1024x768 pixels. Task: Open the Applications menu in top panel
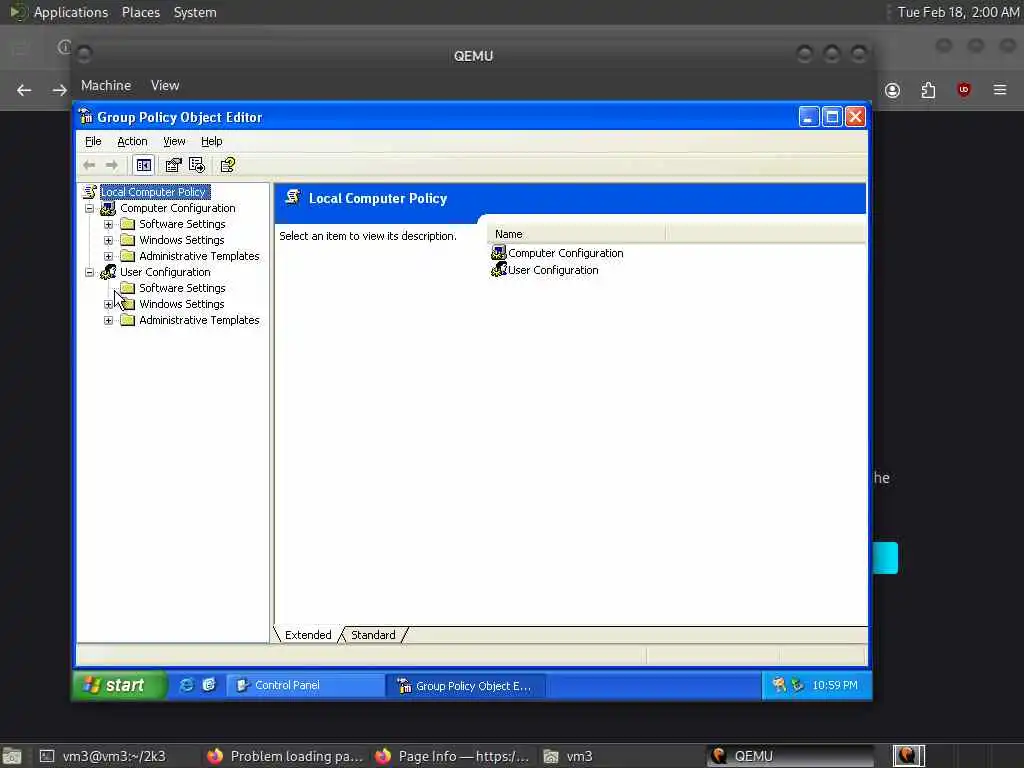coord(71,12)
